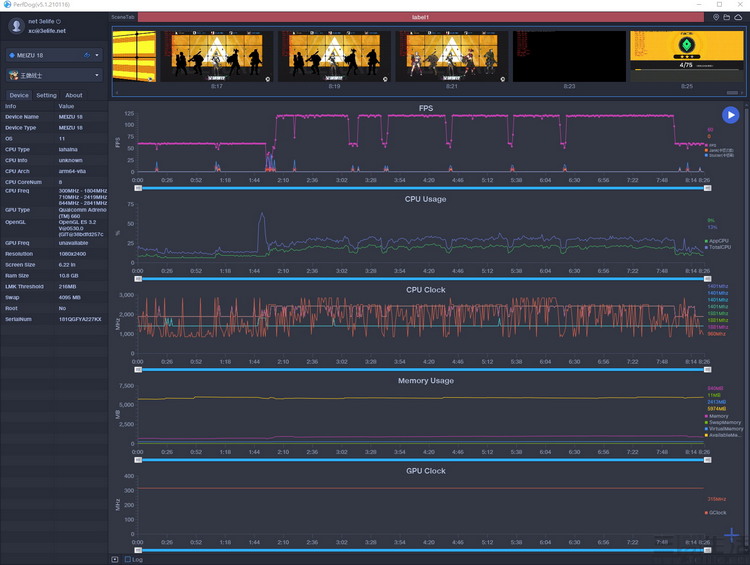The height and width of the screenshot is (565, 750).
Task: Click the Resolution value 1080x2400
Action: coord(72,254)
